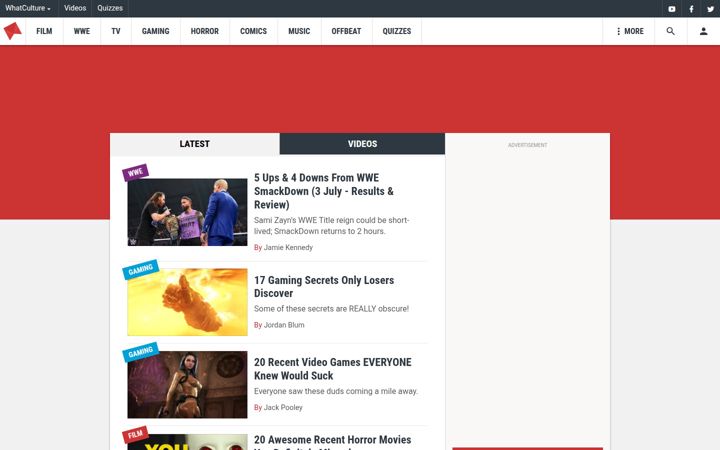The image size is (720, 450).
Task: Go to the OFFBEAT section
Action: [346, 31]
